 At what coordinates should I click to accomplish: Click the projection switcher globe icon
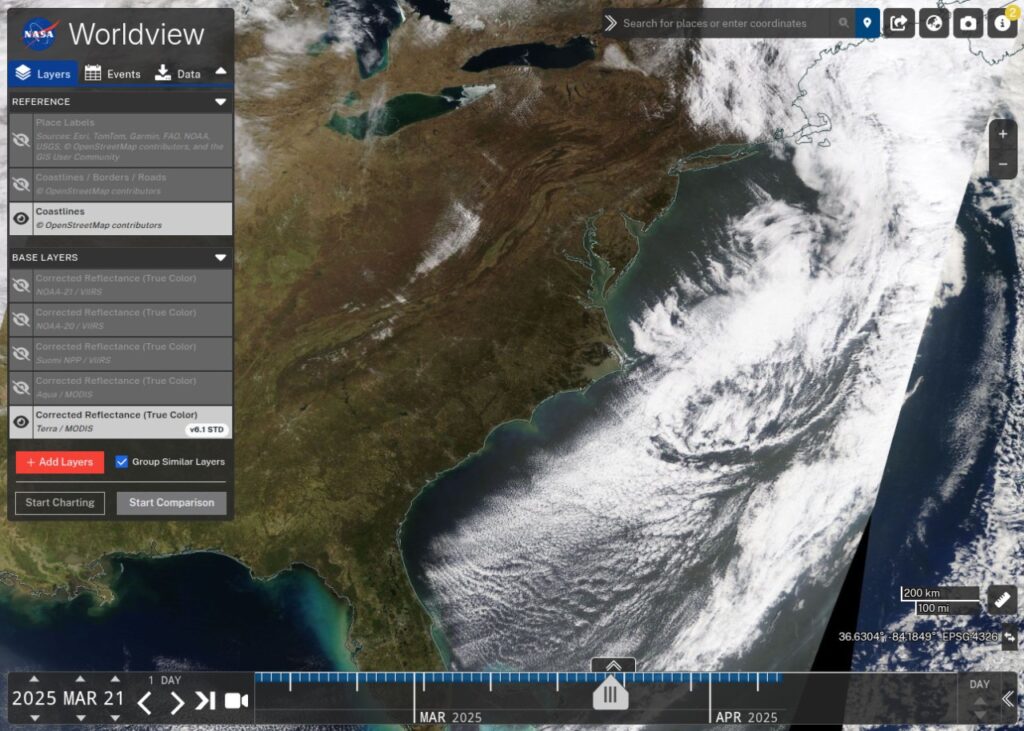pos(932,22)
